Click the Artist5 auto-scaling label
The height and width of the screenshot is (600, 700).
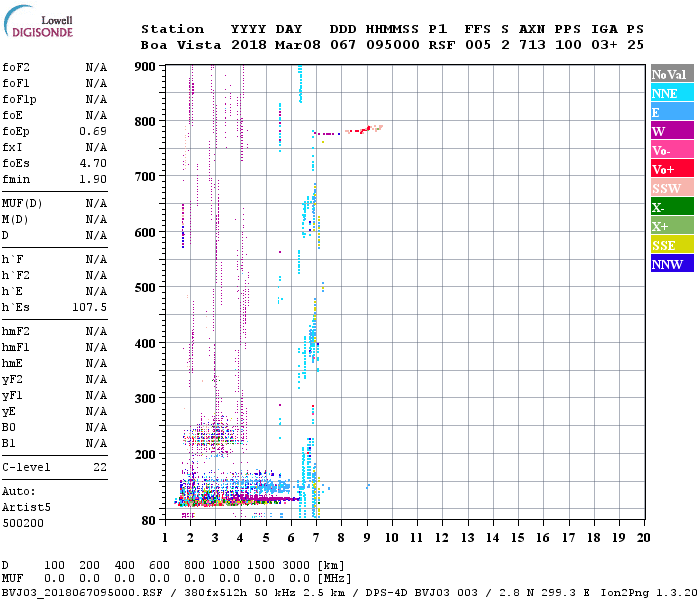pyautogui.click(x=26, y=508)
